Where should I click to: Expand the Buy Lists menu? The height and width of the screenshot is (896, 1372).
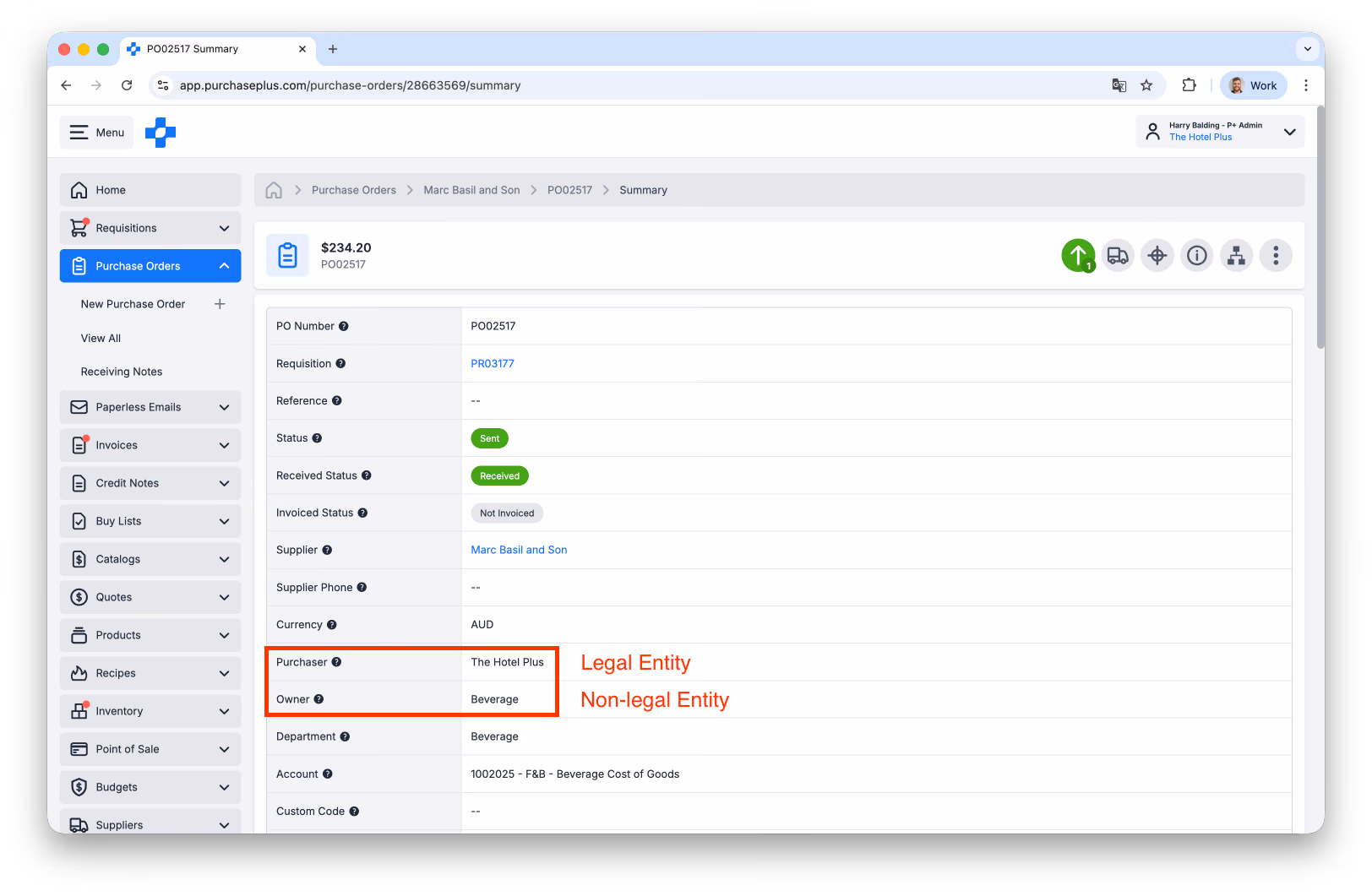click(x=150, y=521)
